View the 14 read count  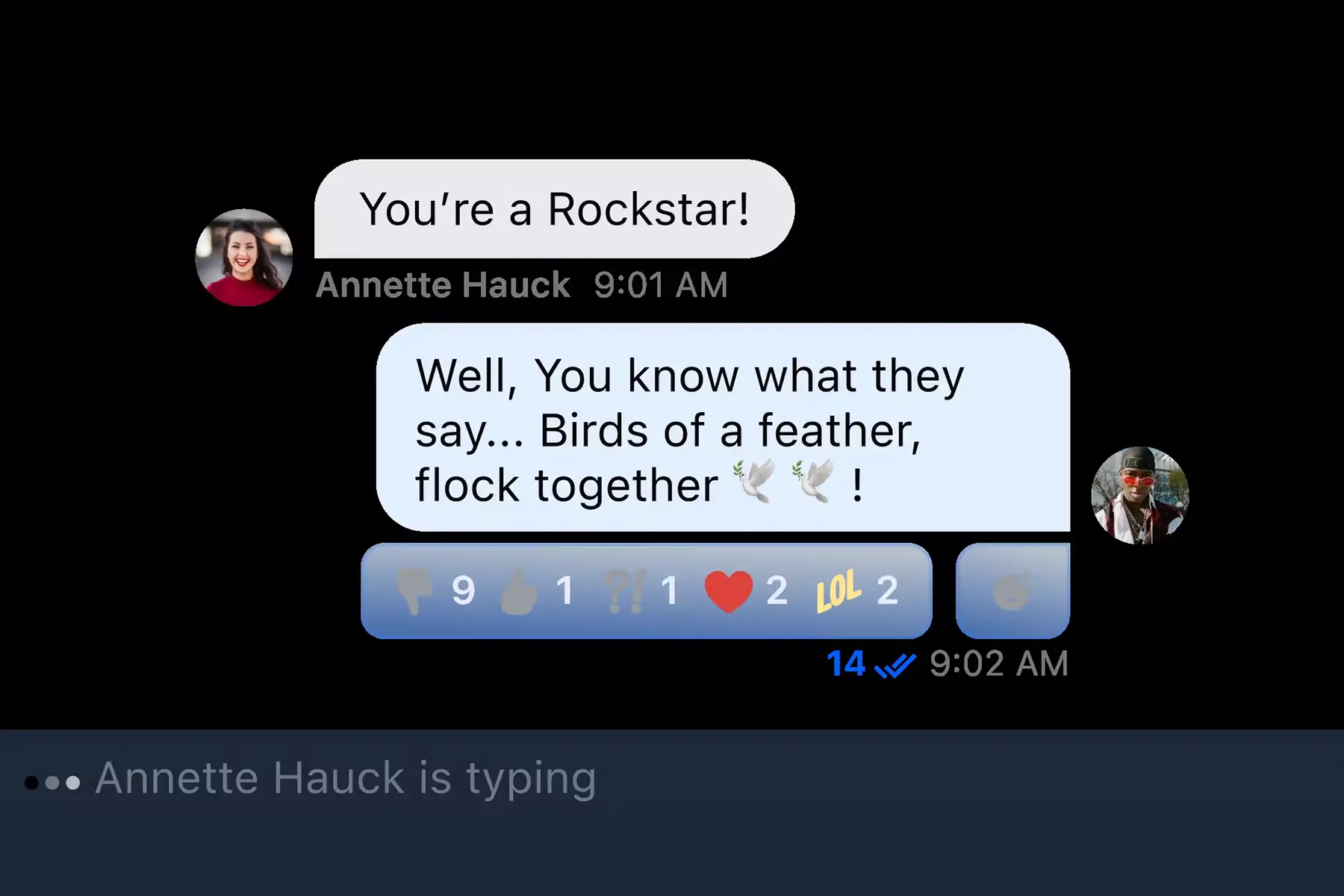pyautogui.click(x=845, y=664)
